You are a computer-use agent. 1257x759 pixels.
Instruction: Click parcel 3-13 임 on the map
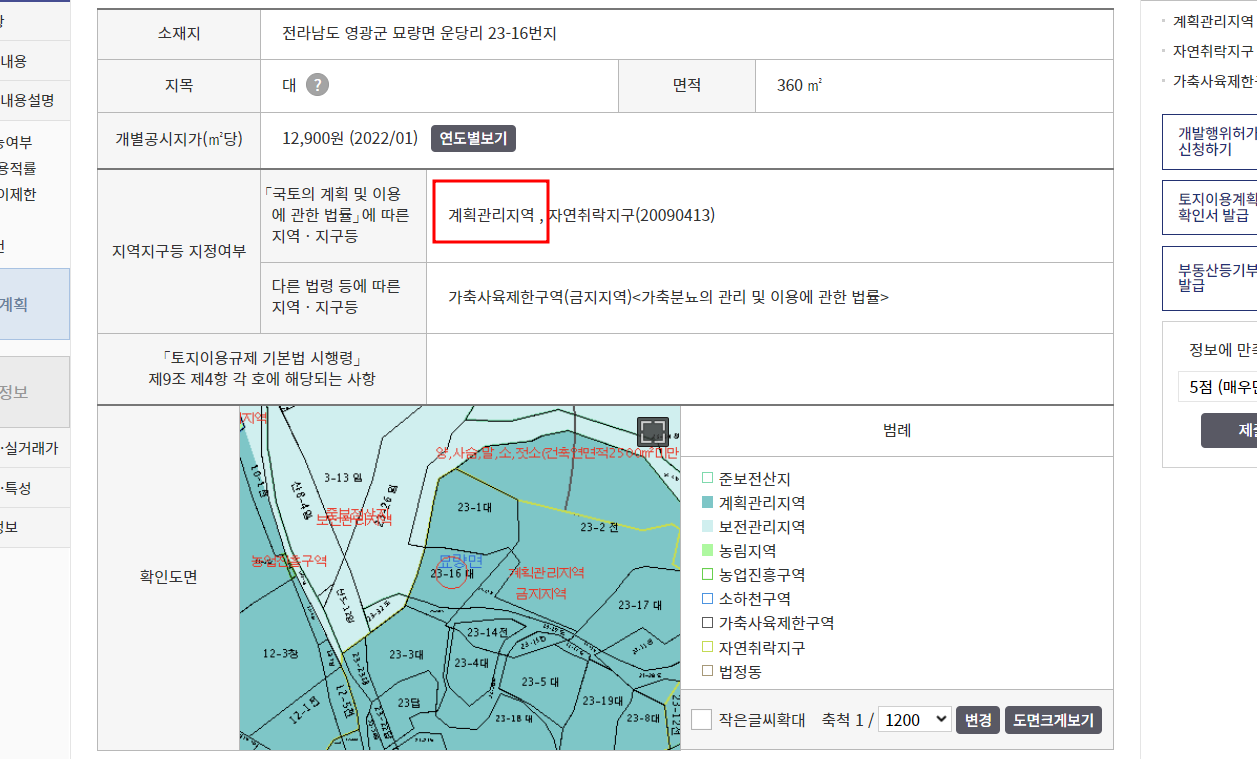(343, 477)
